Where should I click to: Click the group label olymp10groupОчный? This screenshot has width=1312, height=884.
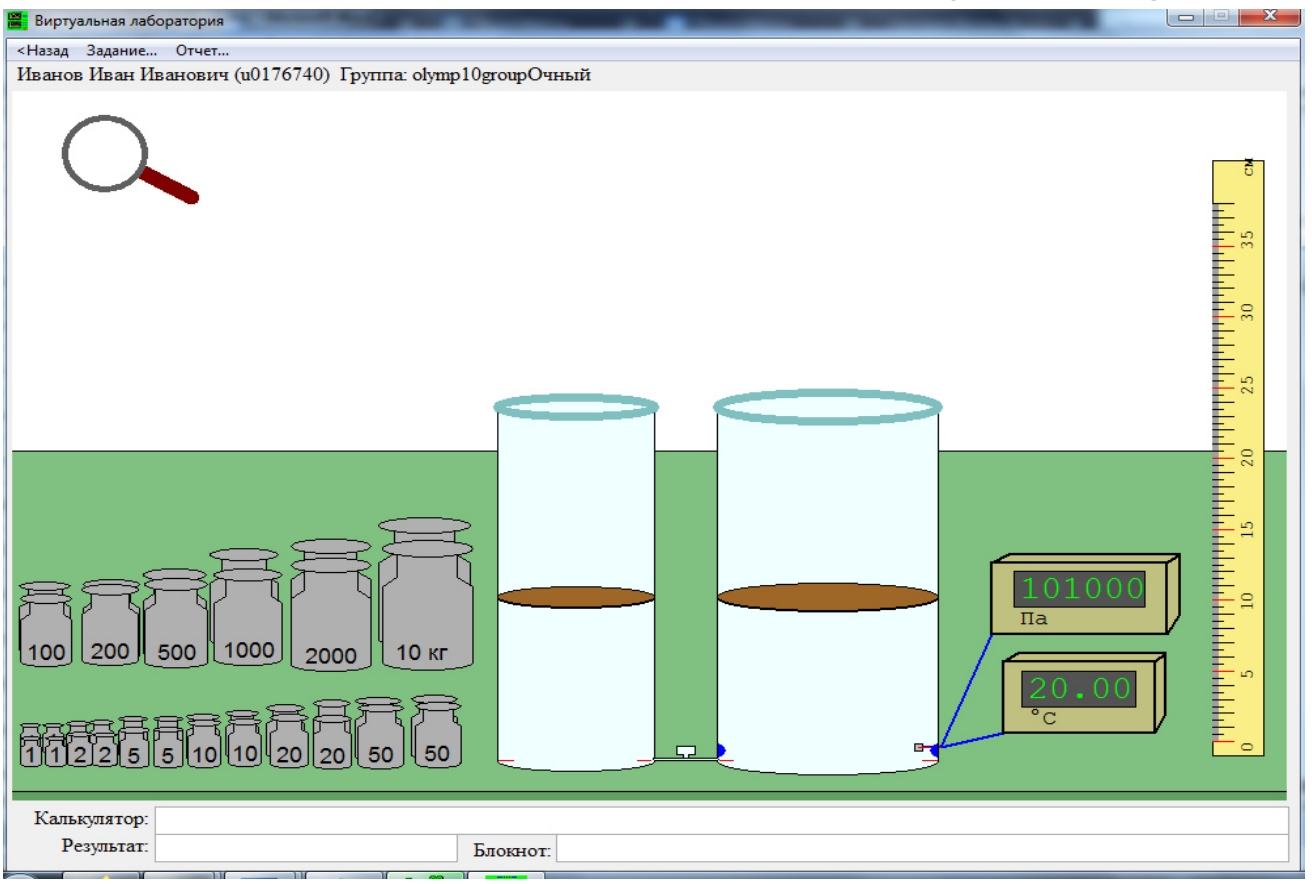coord(502,76)
